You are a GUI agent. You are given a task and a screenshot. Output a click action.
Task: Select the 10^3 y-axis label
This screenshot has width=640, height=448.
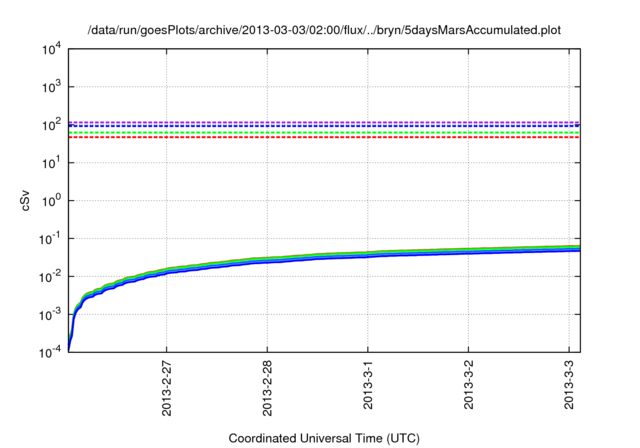52,86
